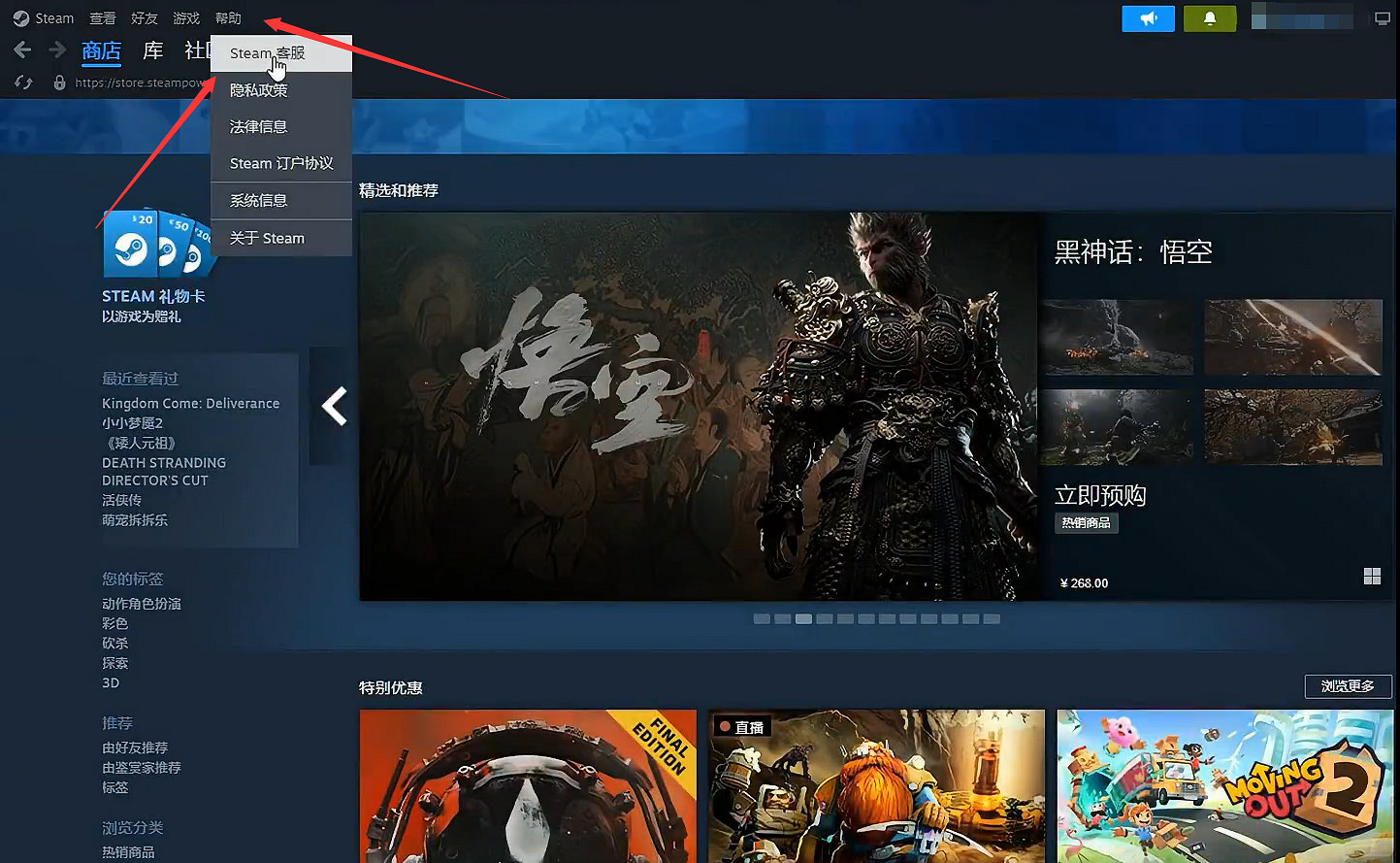Switch to the 库 tab
Image resolution: width=1400 pixels, height=863 pixels.
click(x=153, y=50)
